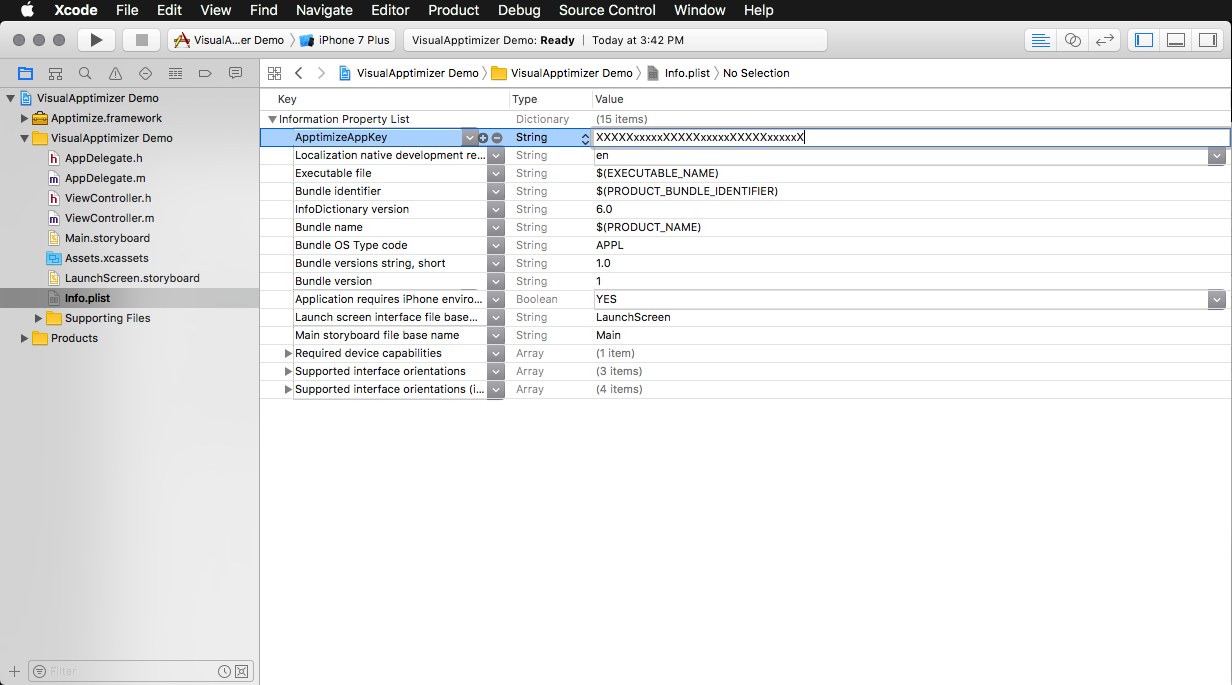
Task: Open the YES boolean value dropdown
Action: coord(1217,299)
